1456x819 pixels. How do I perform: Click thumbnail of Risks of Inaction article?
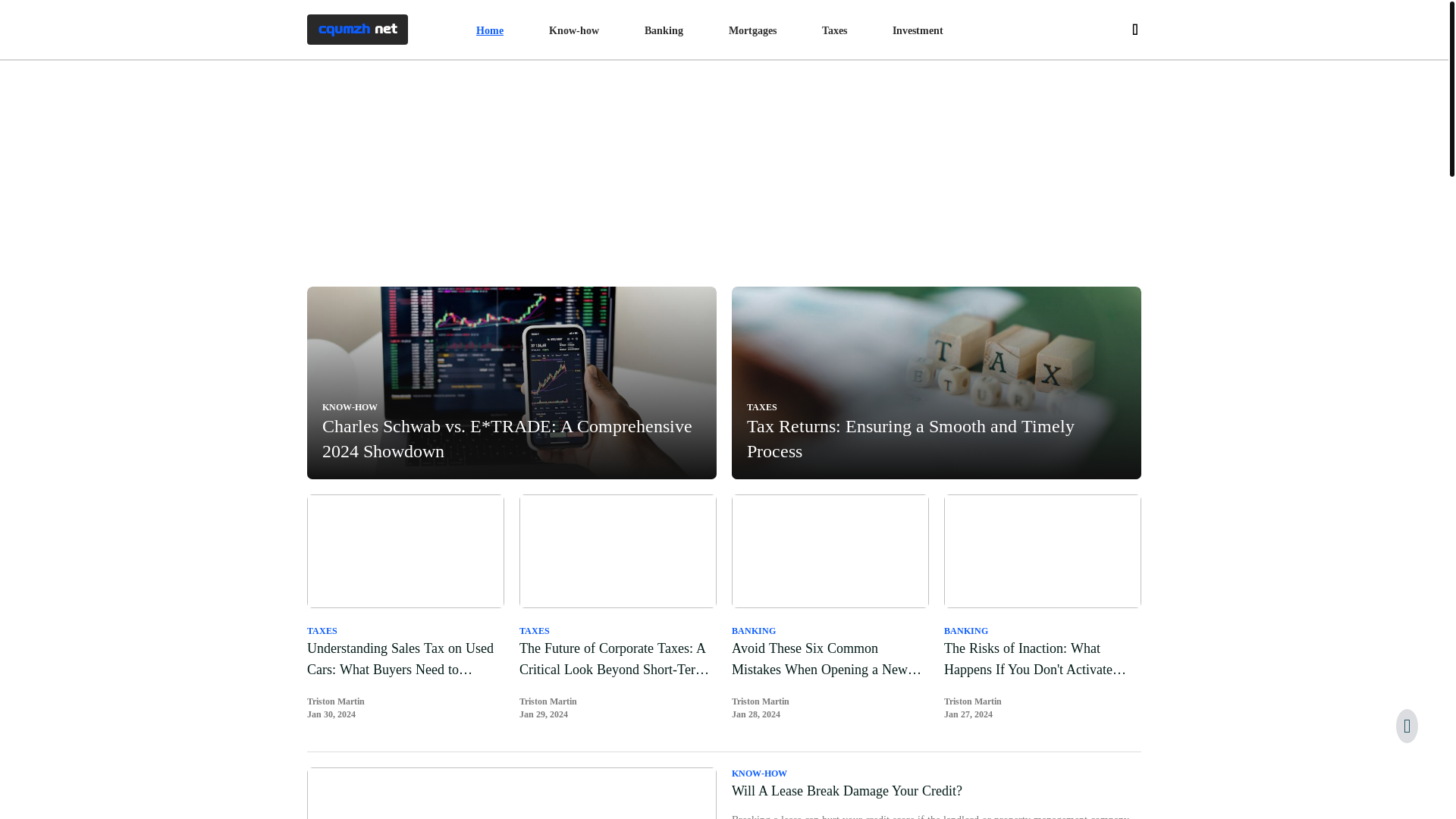click(x=1043, y=551)
